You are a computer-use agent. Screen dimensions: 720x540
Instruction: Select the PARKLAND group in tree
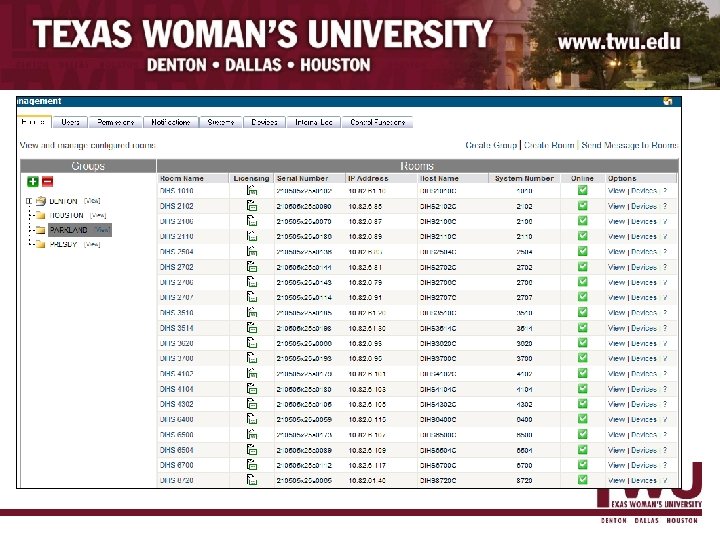(68, 230)
